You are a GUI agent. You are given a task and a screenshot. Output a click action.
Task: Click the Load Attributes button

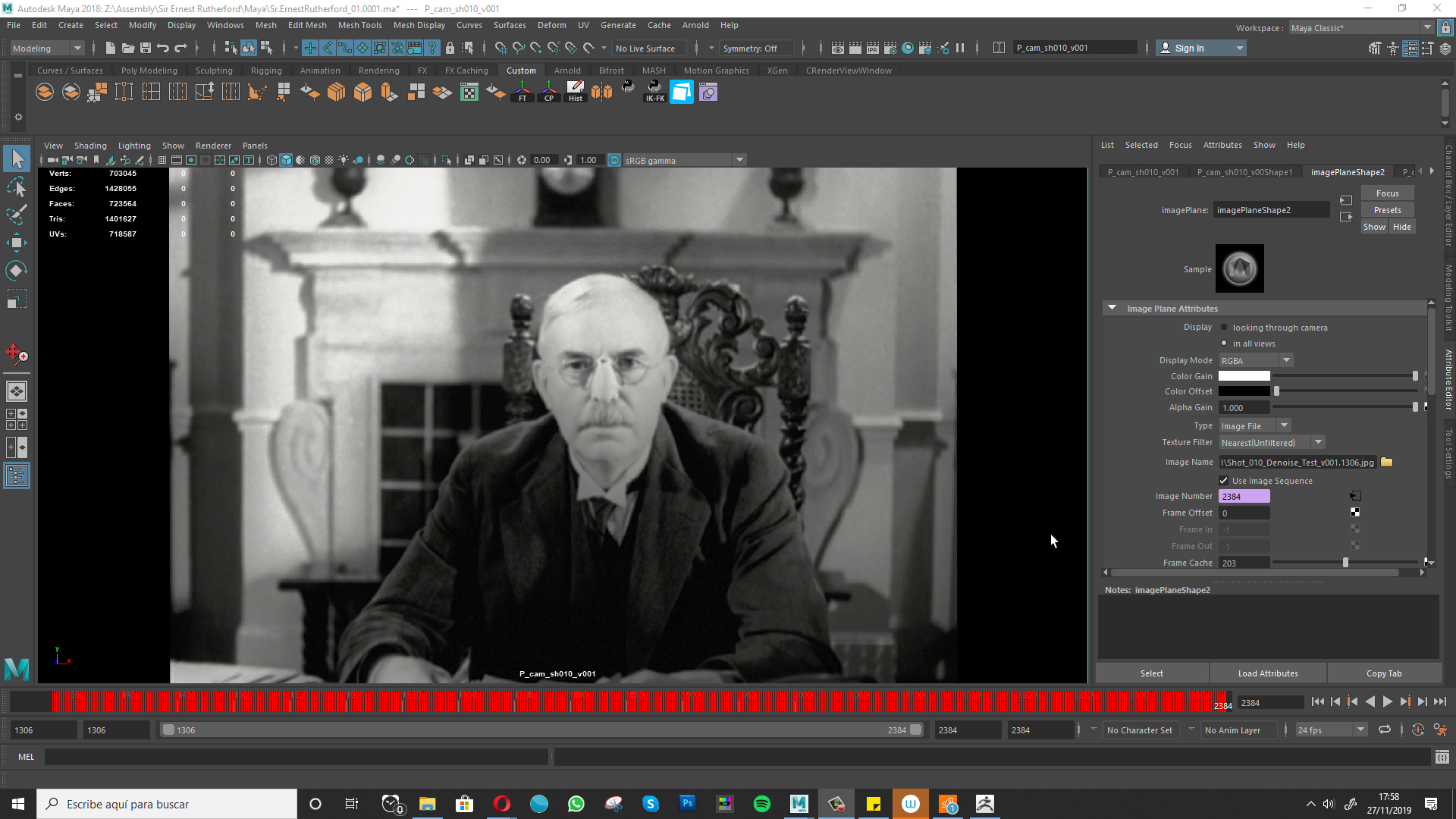(1268, 673)
